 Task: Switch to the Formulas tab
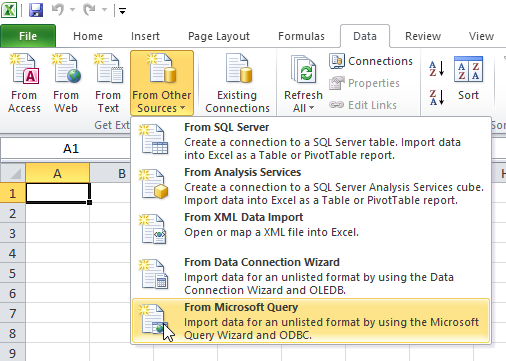pyautogui.click(x=301, y=36)
